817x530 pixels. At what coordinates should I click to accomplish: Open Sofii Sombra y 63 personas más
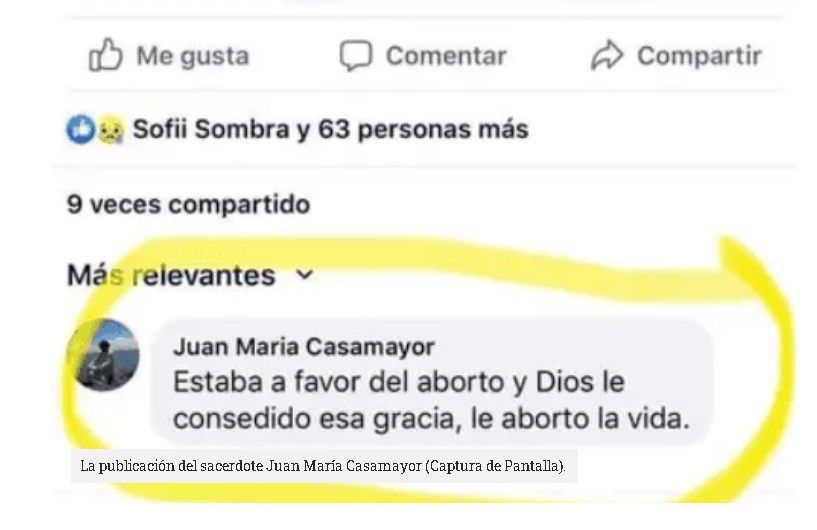pyautogui.click(x=330, y=129)
